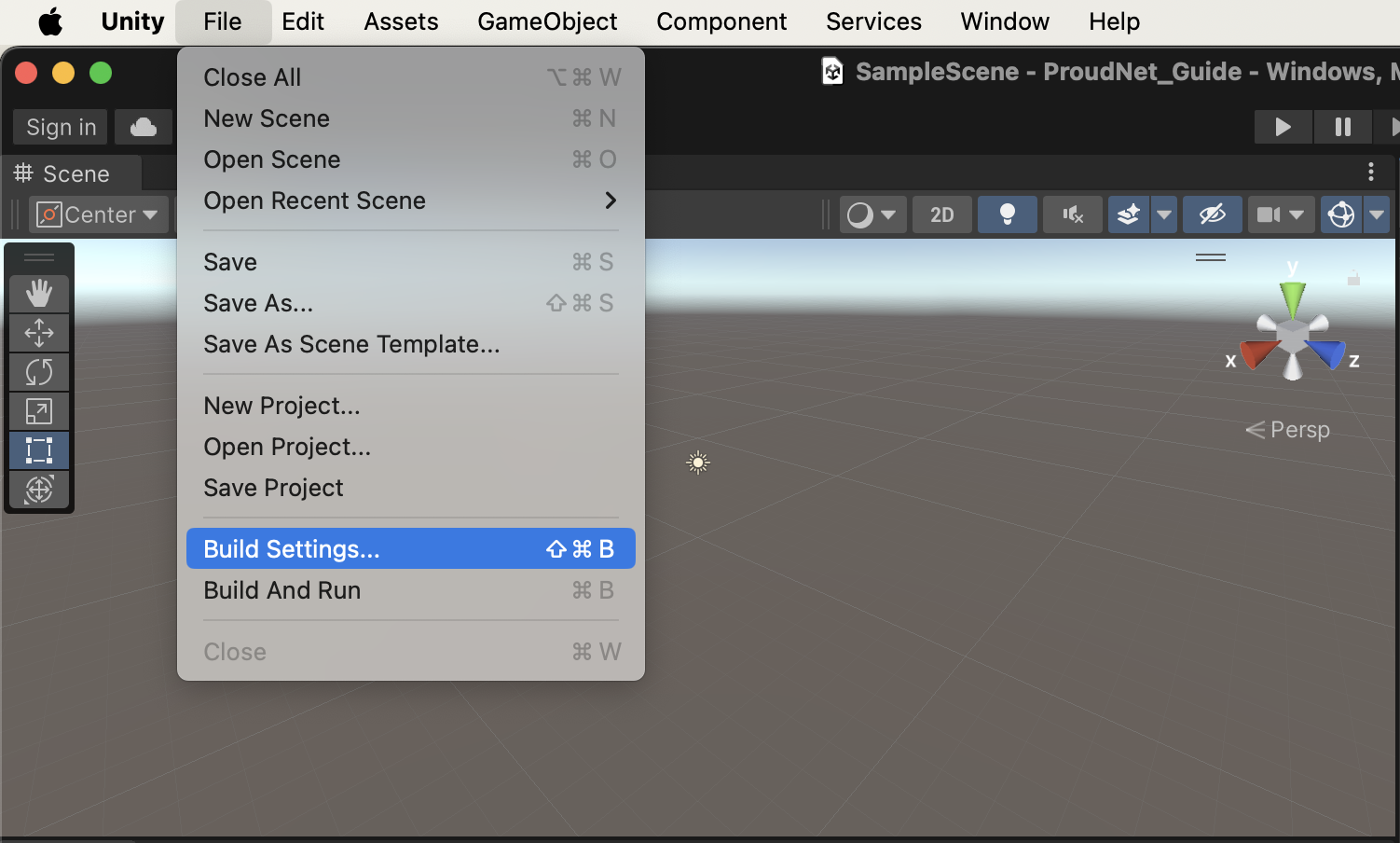This screenshot has height=843, width=1400.
Task: Select the Rect tool
Action: (x=39, y=450)
